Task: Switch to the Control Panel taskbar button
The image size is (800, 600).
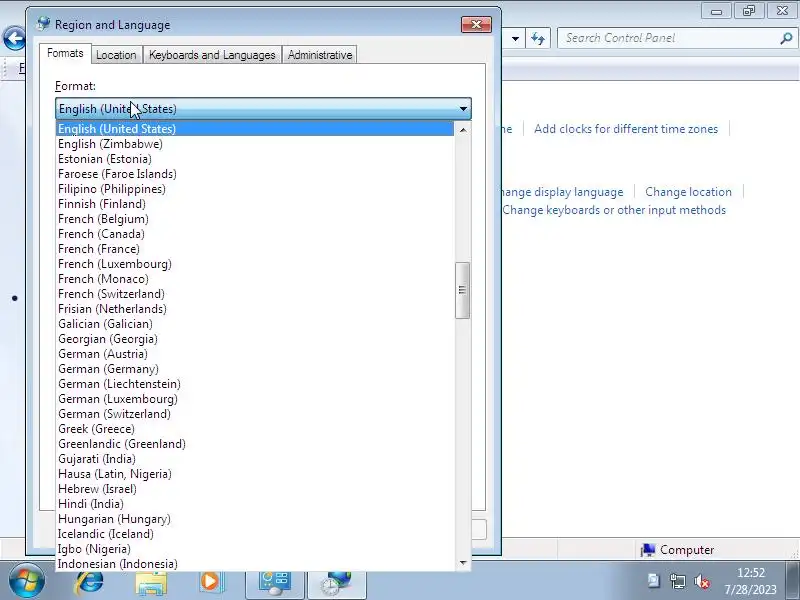Action: [x=275, y=583]
